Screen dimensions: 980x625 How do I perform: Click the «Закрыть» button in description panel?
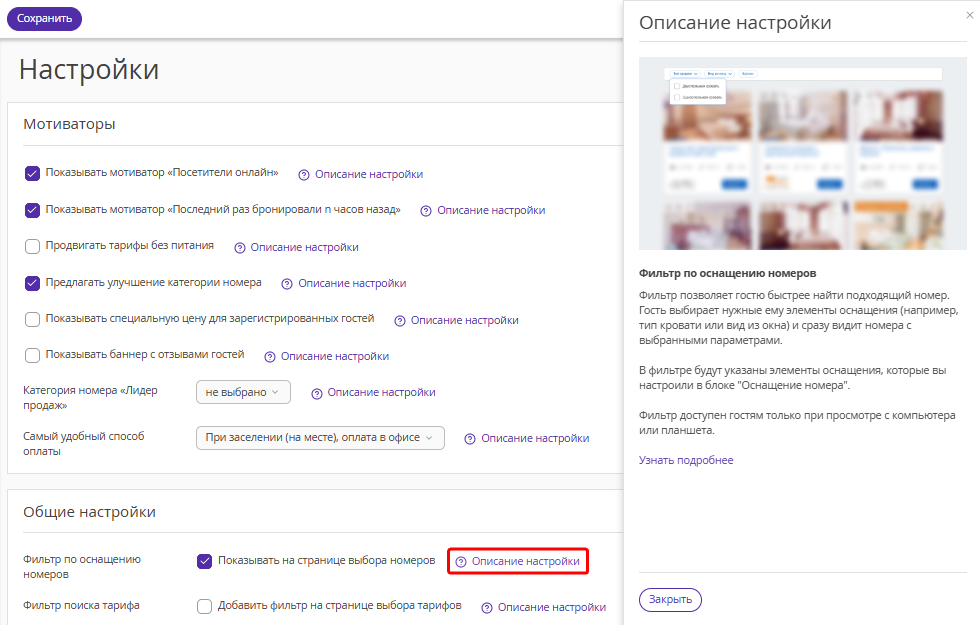click(670, 599)
